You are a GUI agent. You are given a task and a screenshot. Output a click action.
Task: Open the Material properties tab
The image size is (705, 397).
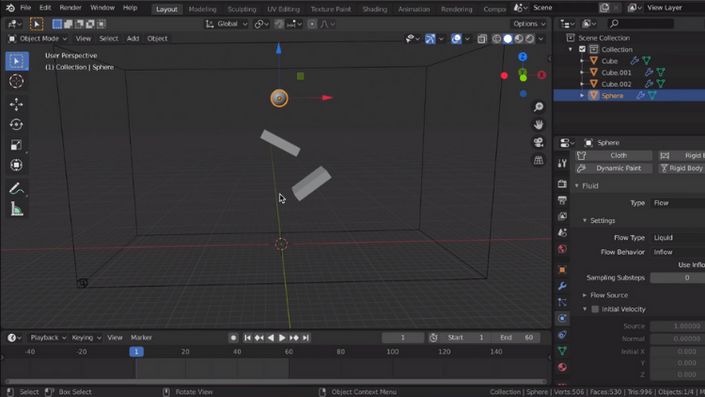pyautogui.click(x=562, y=367)
